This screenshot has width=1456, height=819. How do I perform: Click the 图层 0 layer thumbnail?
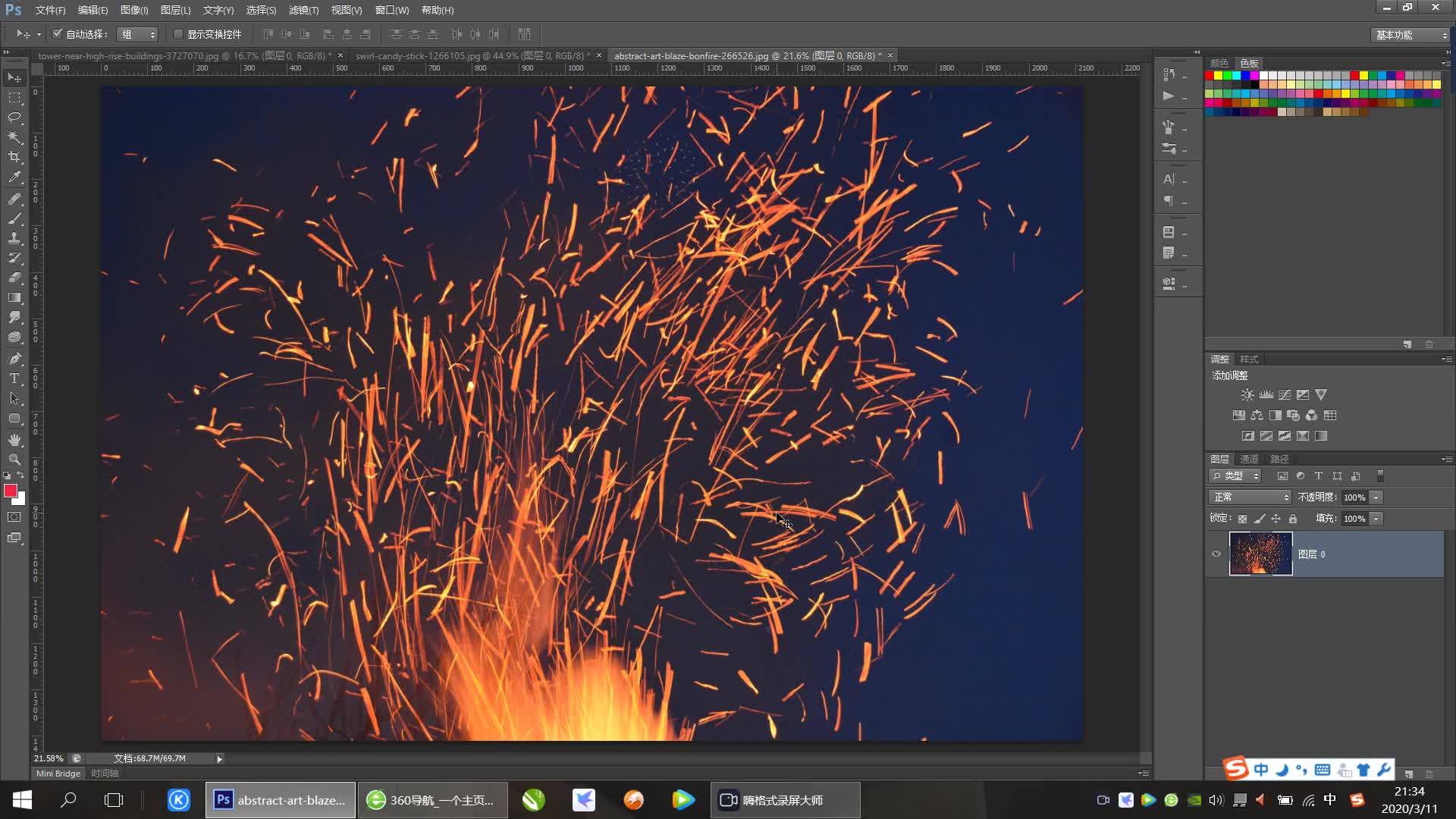tap(1260, 554)
